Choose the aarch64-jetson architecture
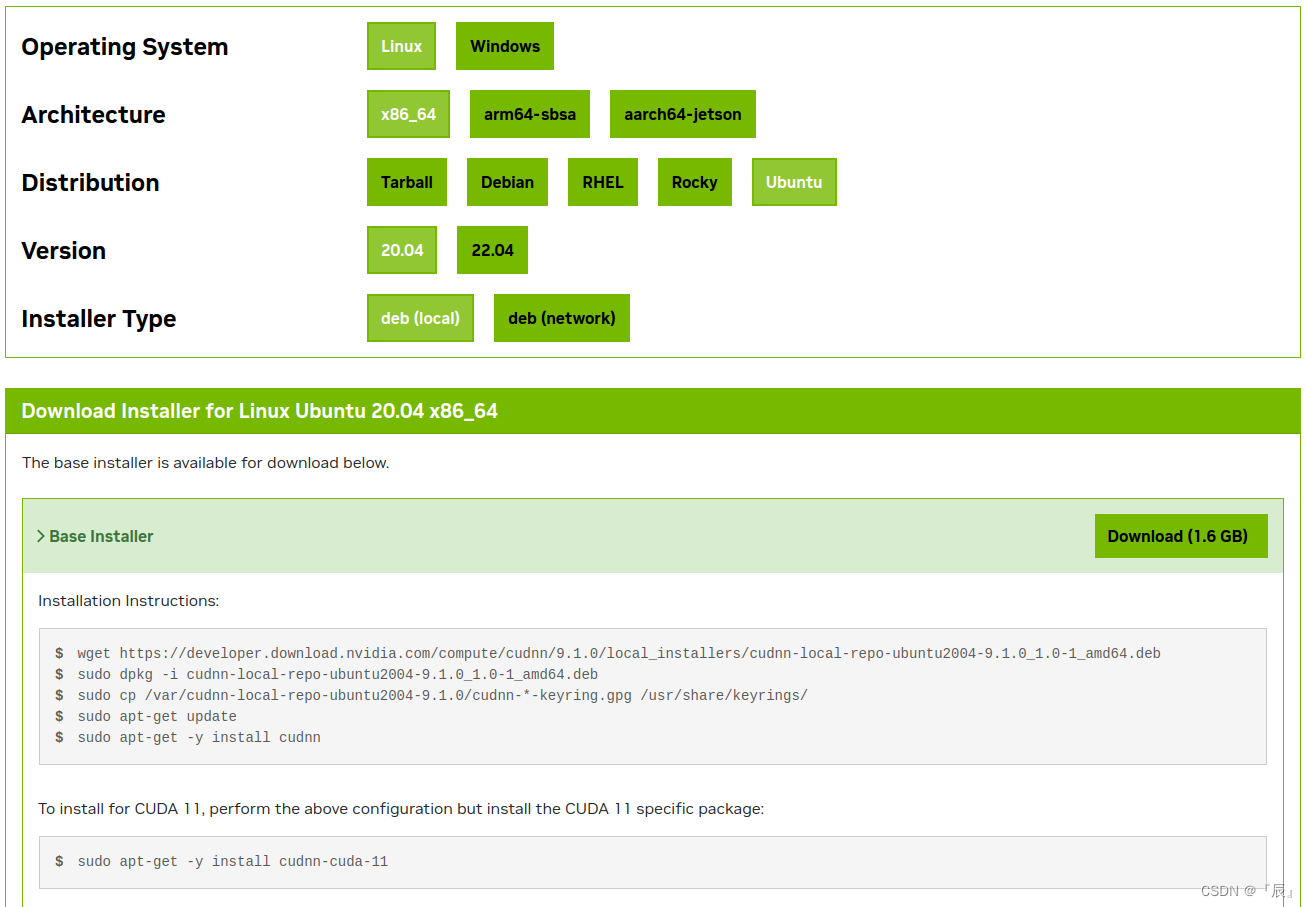1307x907 pixels. 682,113
